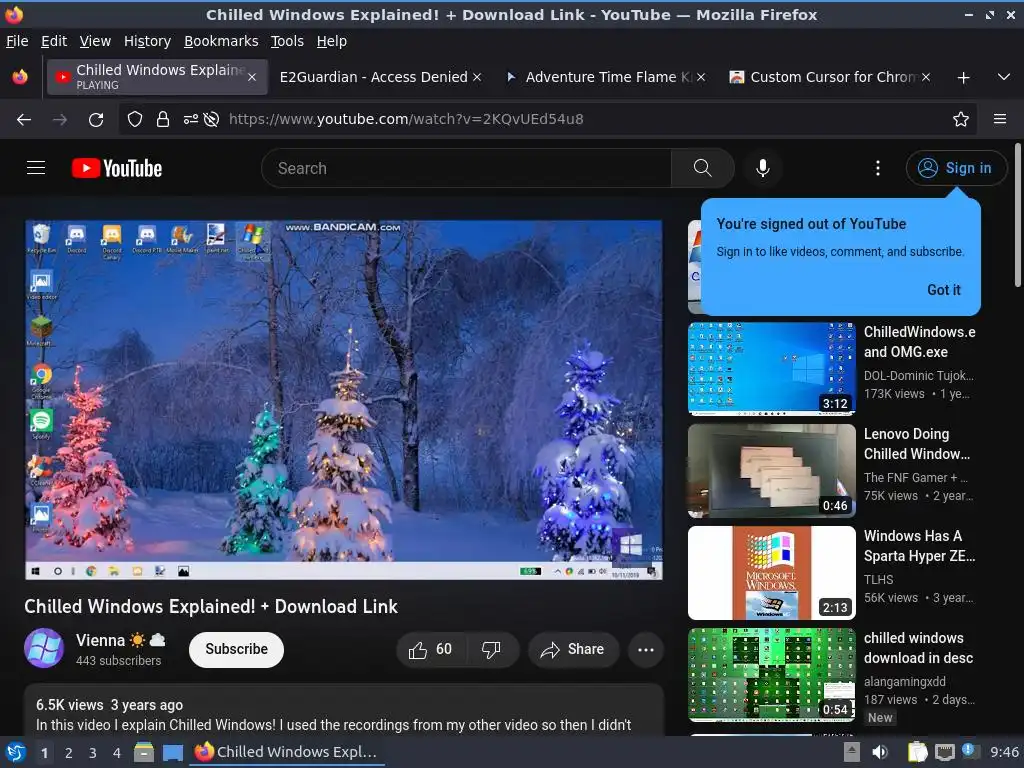Open the Firefox application menu
The height and width of the screenshot is (768, 1024).
[x=999, y=119]
